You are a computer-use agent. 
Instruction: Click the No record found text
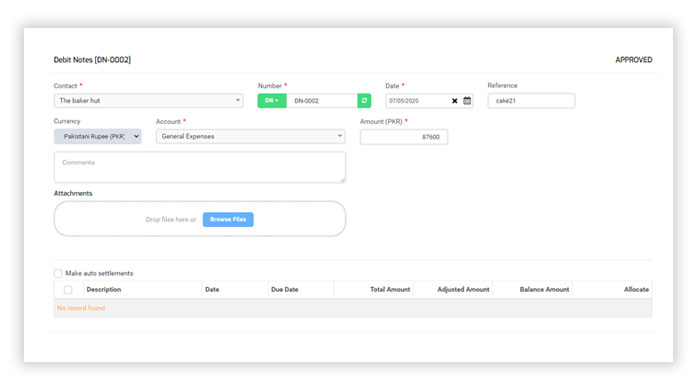point(81,308)
